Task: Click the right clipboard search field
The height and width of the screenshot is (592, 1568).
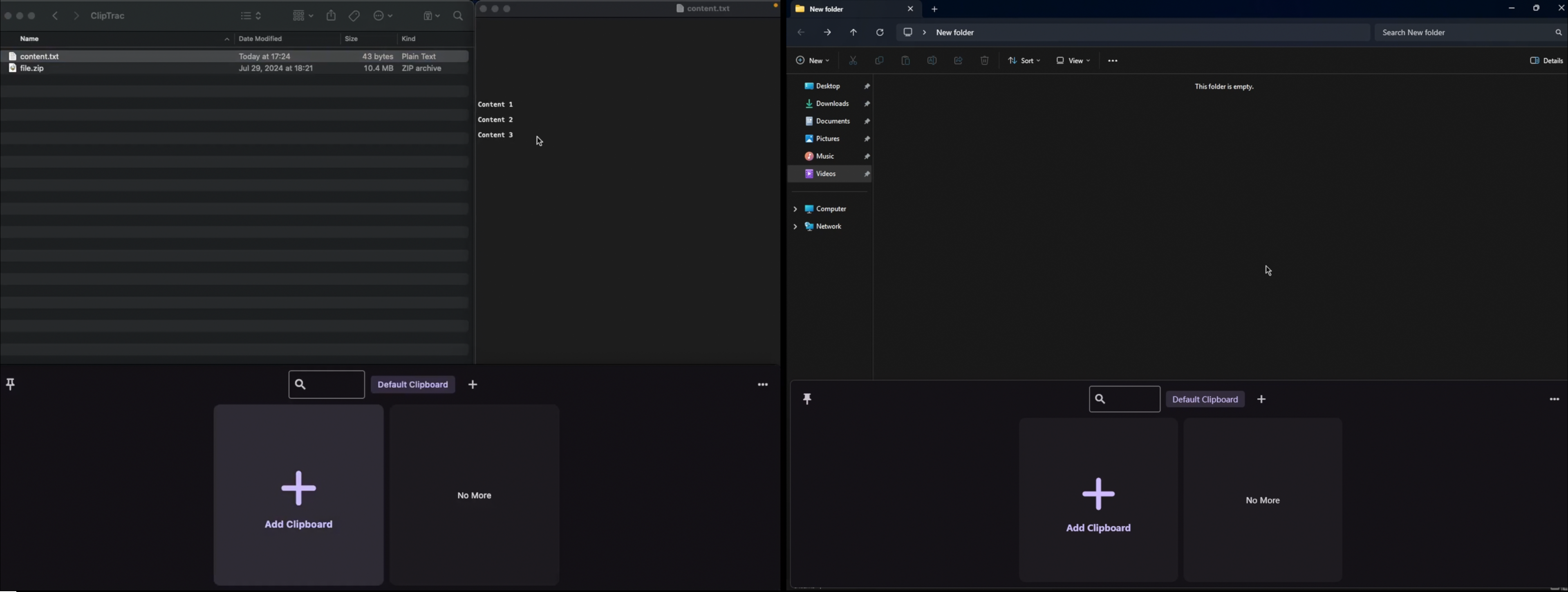Action: (x=1124, y=399)
